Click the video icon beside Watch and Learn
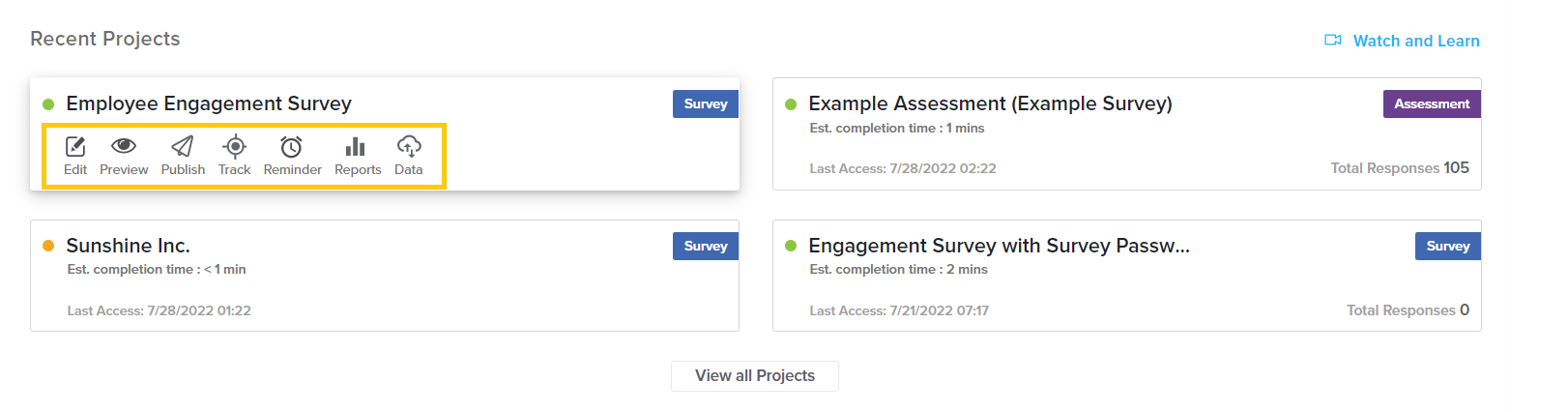 click(x=1333, y=41)
